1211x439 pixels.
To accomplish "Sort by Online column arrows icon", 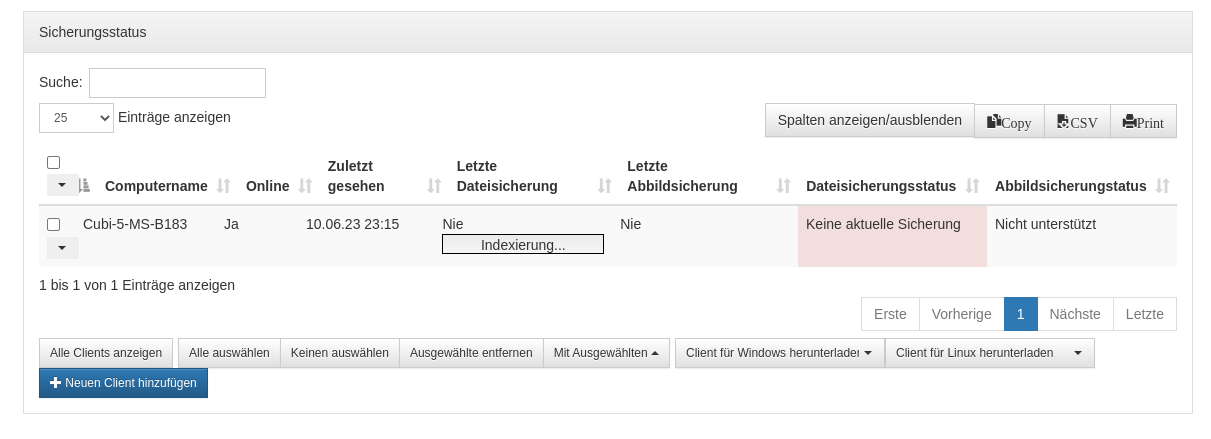I will [x=306, y=186].
